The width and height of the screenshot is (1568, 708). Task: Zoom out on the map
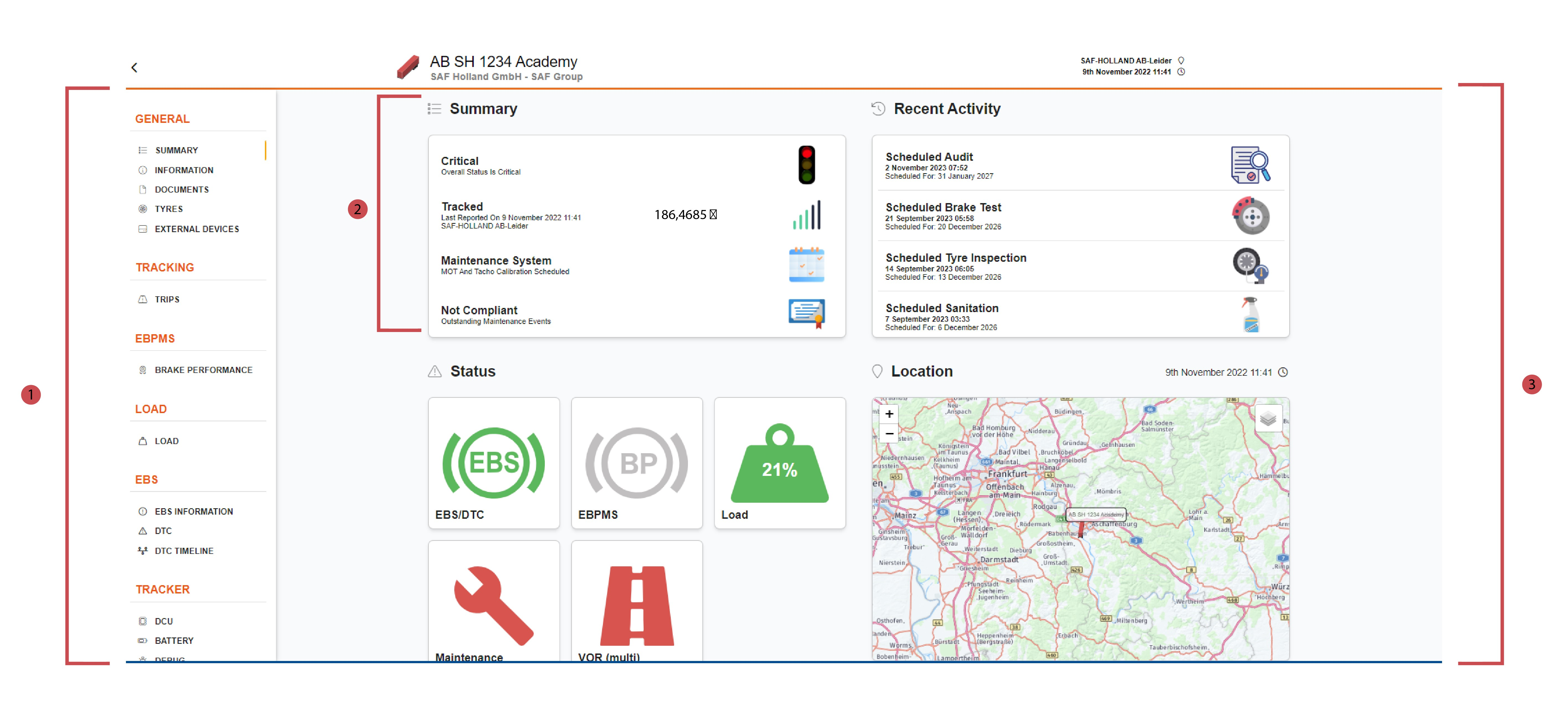pyautogui.click(x=889, y=434)
